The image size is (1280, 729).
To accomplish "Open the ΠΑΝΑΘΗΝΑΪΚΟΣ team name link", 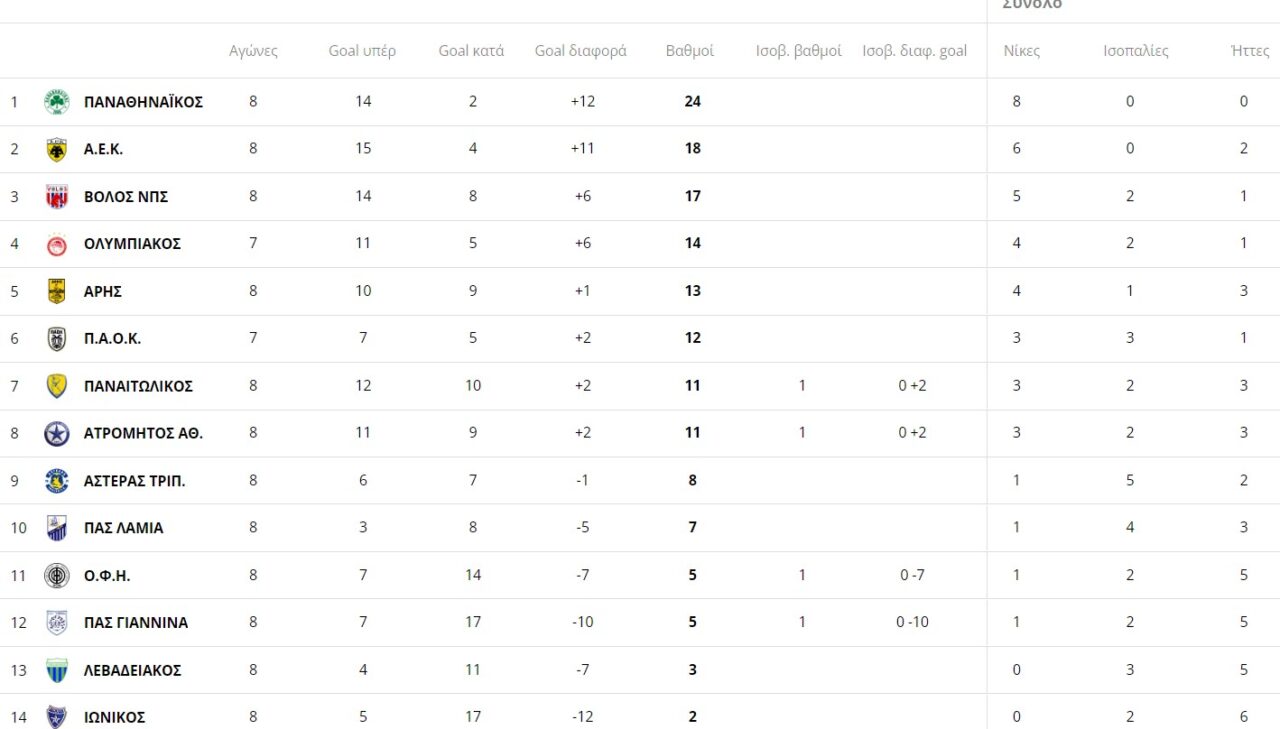I will point(143,102).
